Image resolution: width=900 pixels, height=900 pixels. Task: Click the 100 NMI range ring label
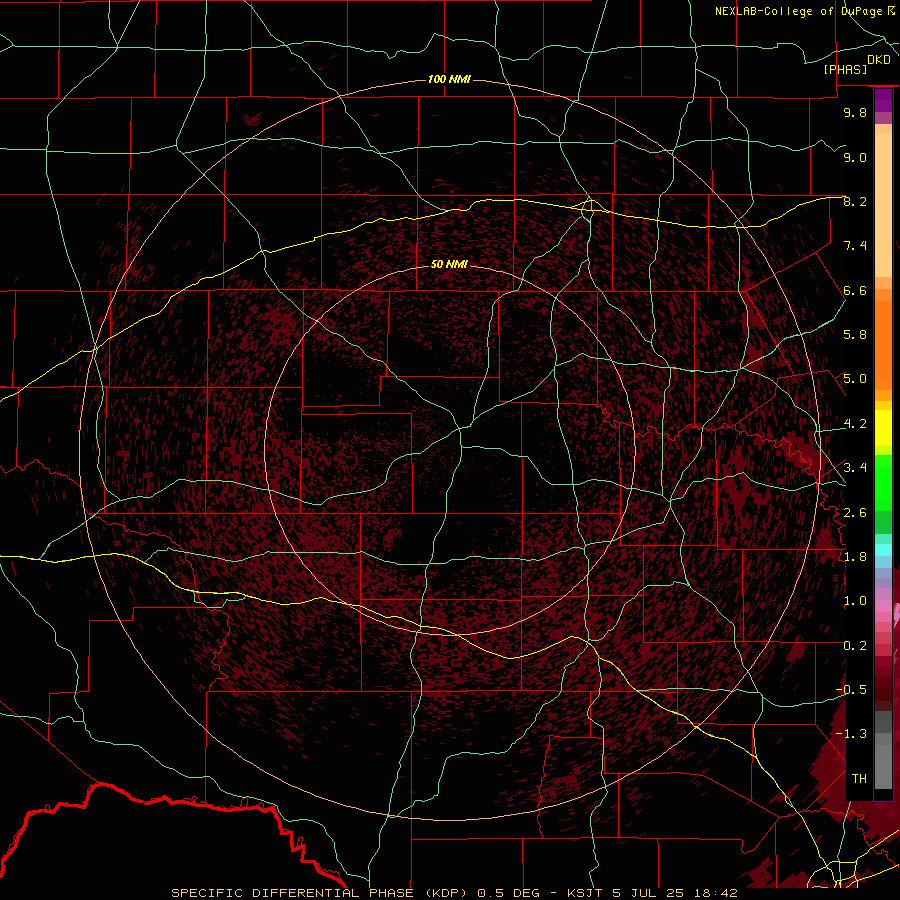click(449, 79)
